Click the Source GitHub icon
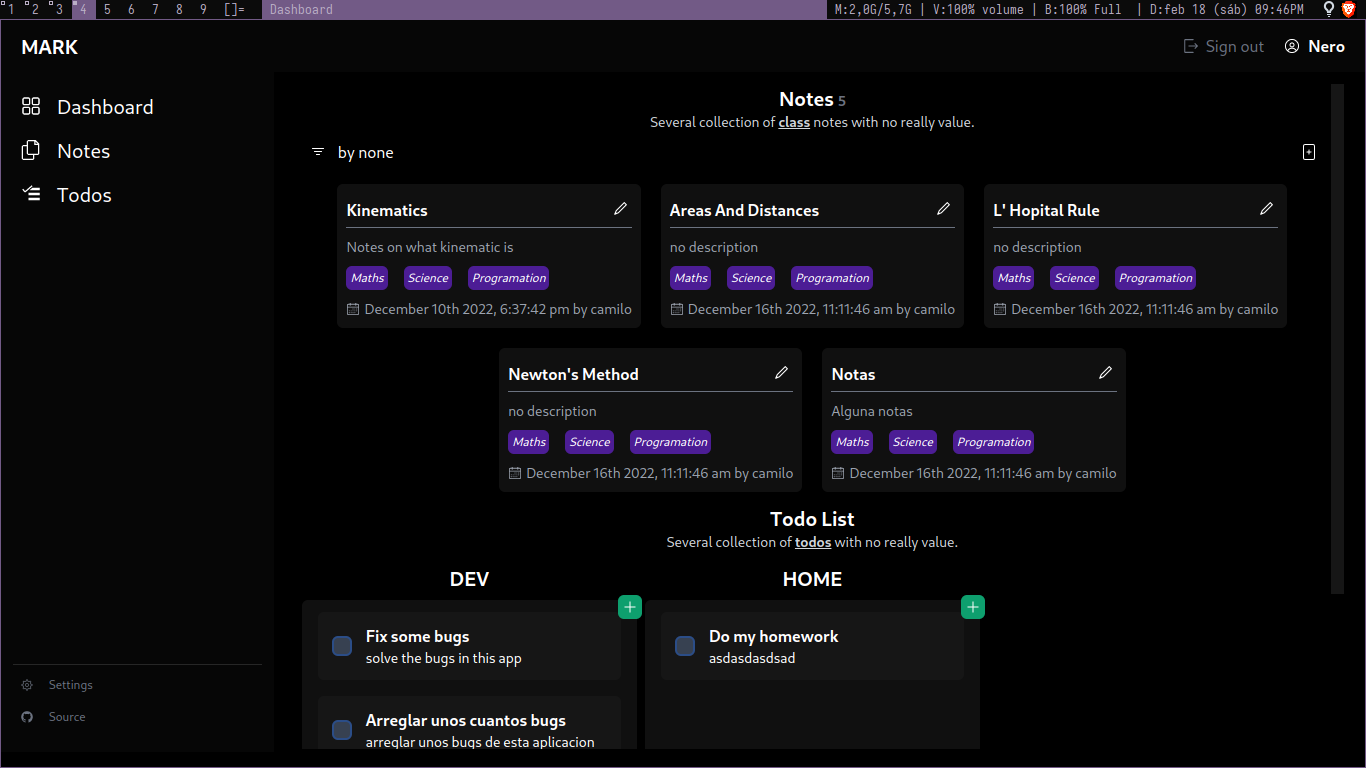The image size is (1366, 768). tap(27, 717)
